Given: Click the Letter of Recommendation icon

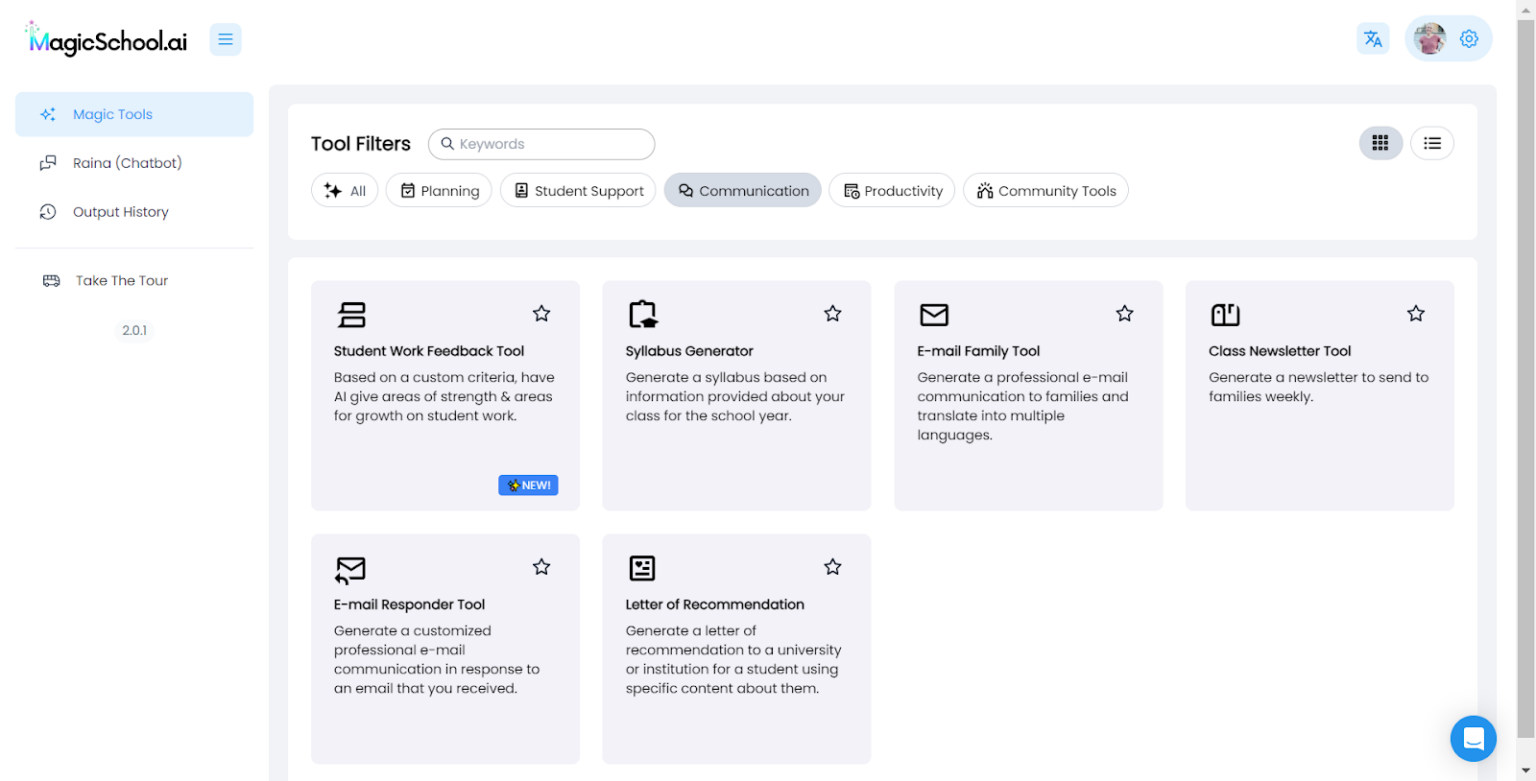Looking at the screenshot, I should coord(642,568).
